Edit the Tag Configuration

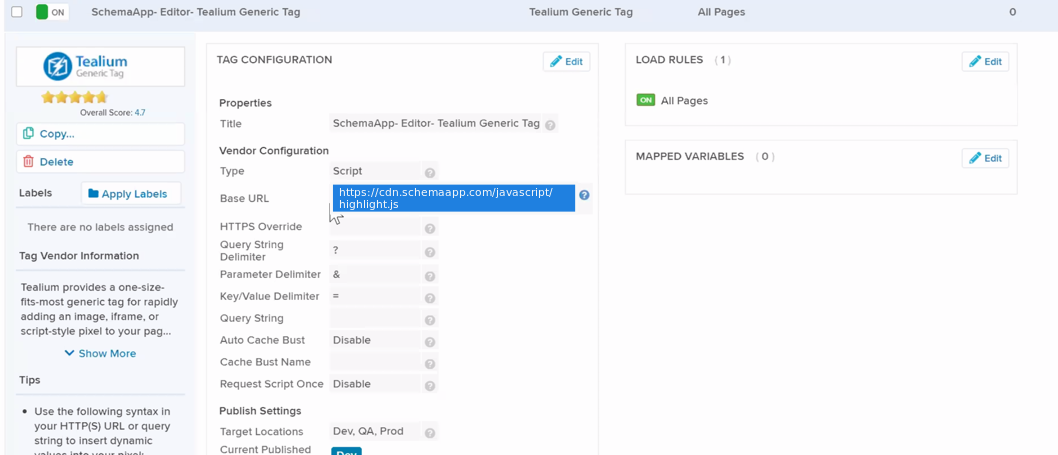[567, 61]
